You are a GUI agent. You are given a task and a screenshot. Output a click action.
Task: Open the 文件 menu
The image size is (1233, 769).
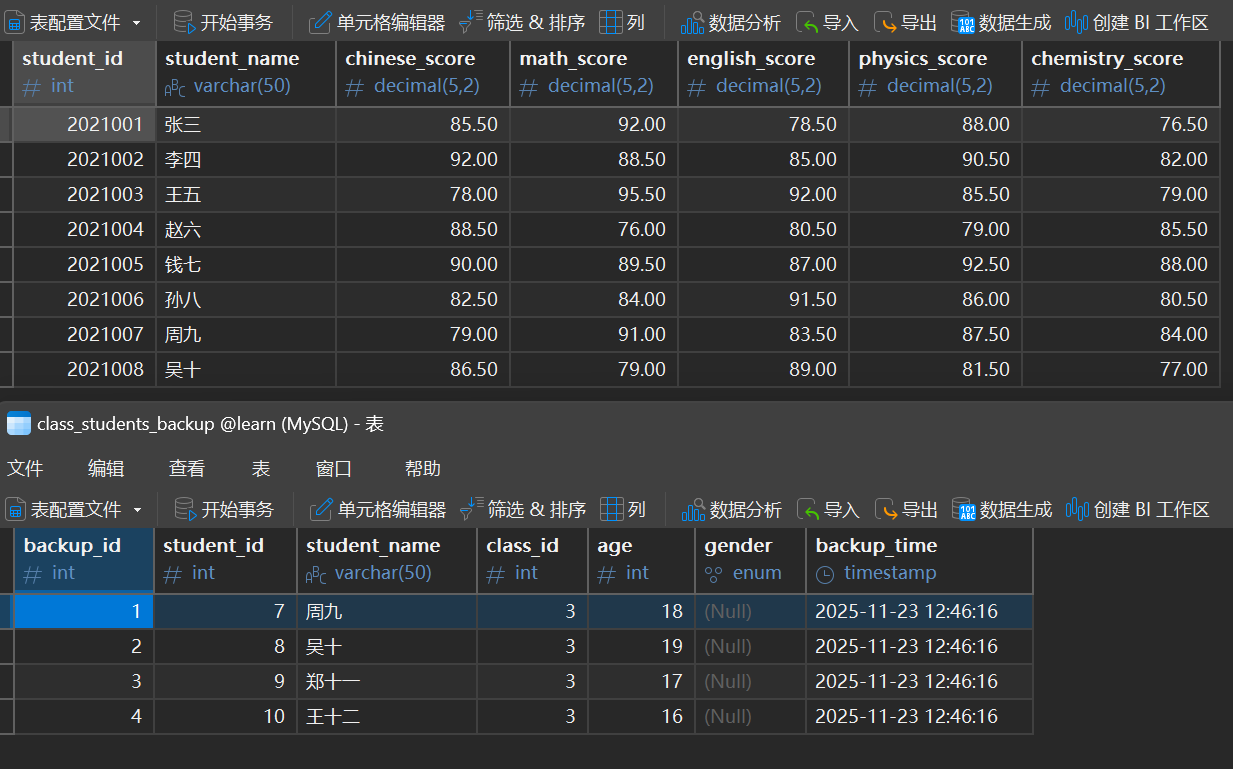[25, 468]
